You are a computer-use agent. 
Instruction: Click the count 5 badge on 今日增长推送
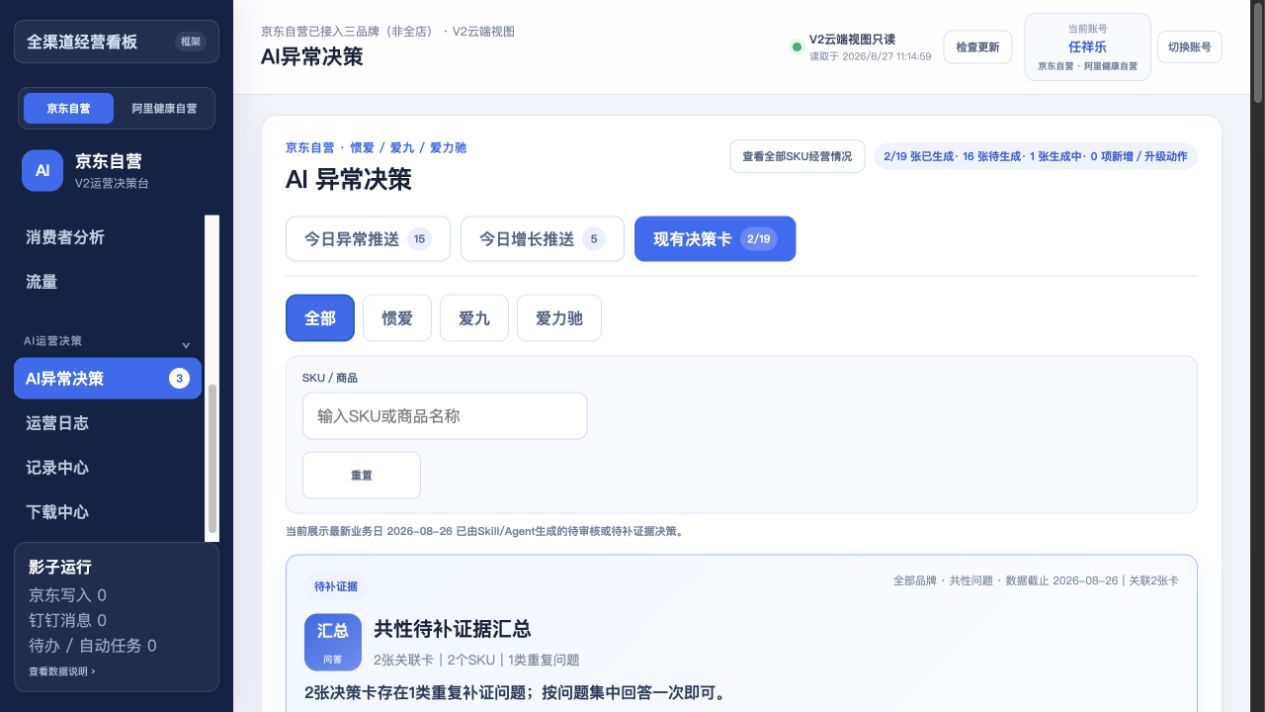tap(594, 239)
